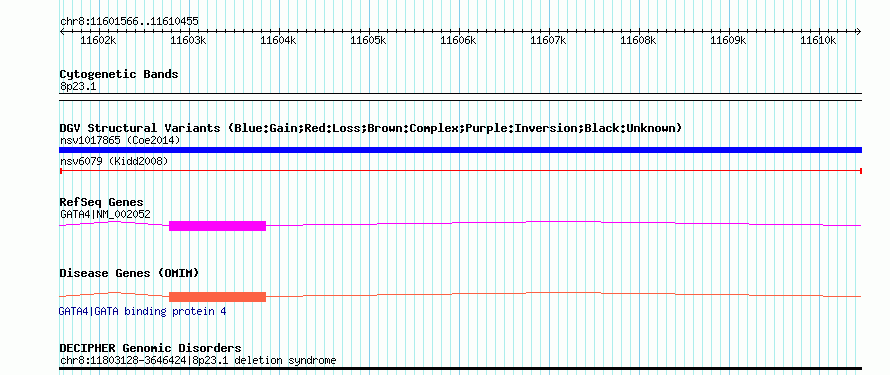The height and width of the screenshot is (375, 890).
Task: Click the red nsv6079 loss variant line
Action: (x=460, y=171)
